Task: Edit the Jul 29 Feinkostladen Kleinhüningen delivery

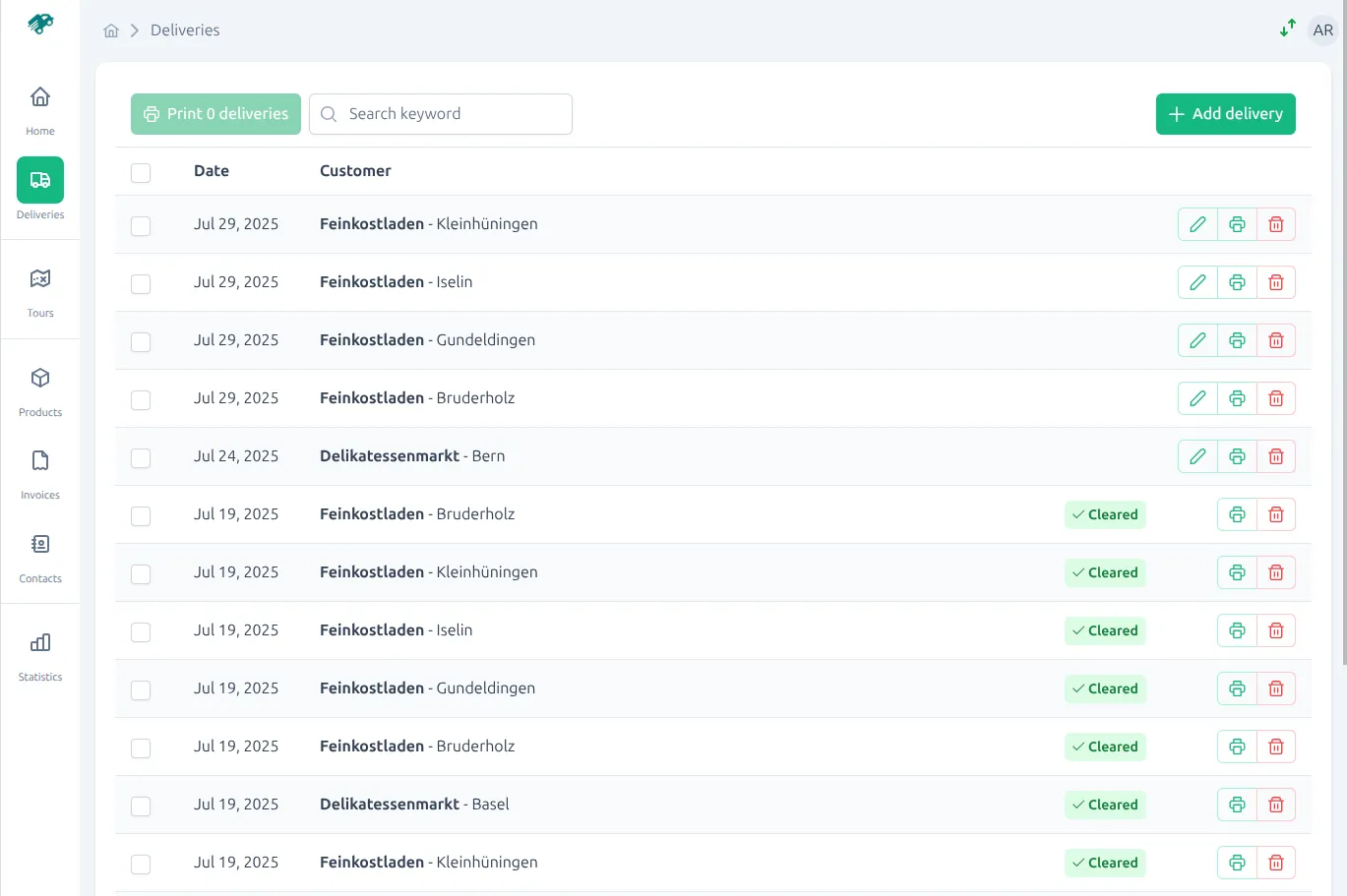Action: (1196, 224)
